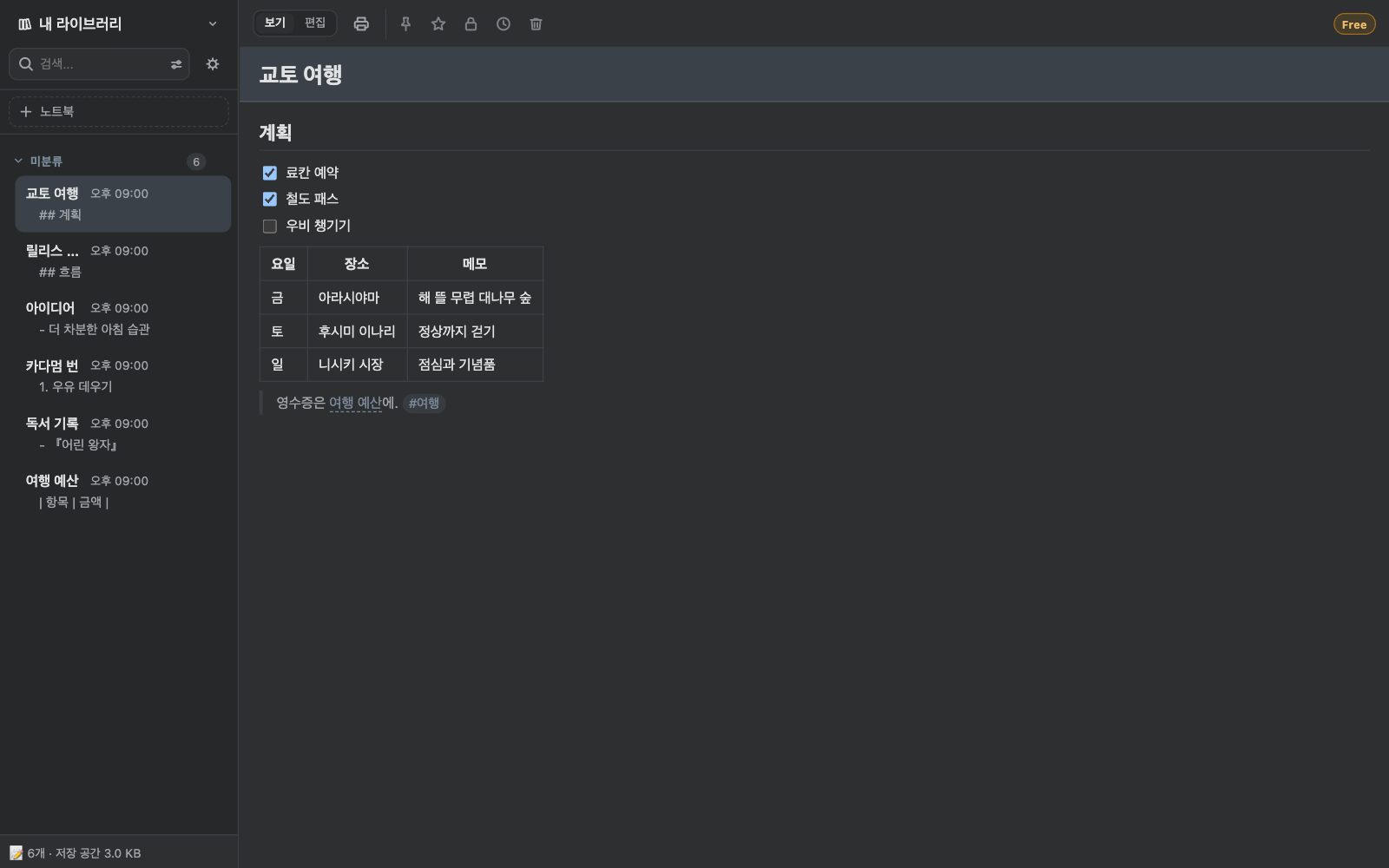1389x868 pixels.
Task: Expand the 내 라이브러리 dropdown chevron
Action: [x=213, y=24]
